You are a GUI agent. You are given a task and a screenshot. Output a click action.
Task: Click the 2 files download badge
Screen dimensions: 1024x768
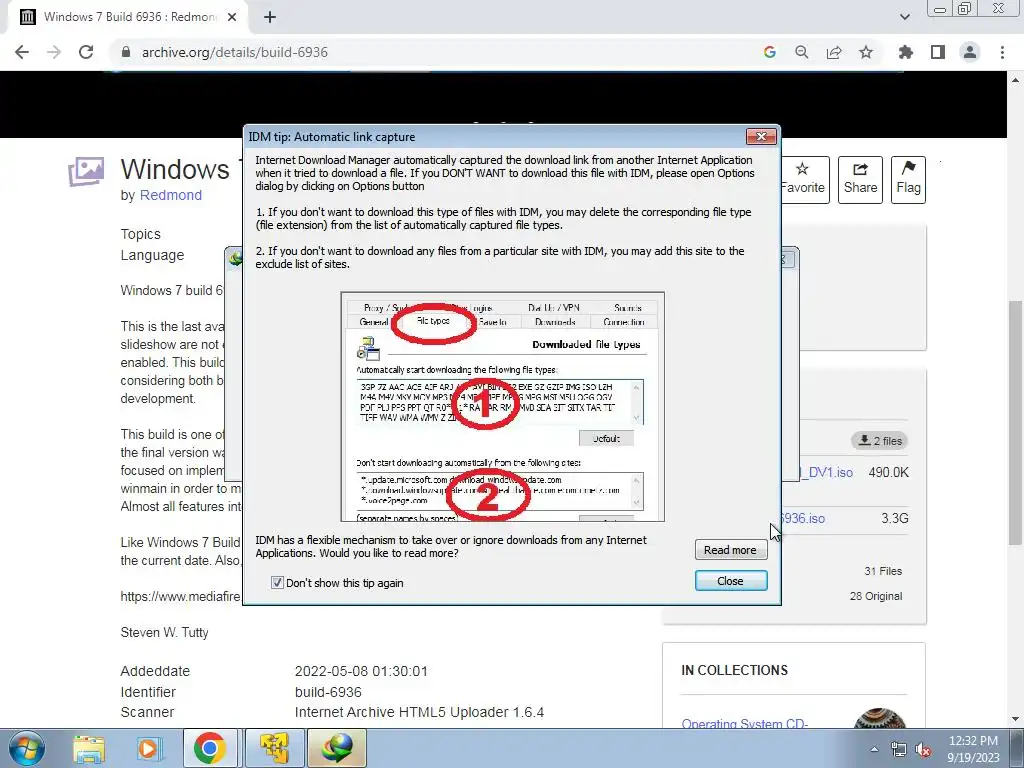tap(880, 441)
